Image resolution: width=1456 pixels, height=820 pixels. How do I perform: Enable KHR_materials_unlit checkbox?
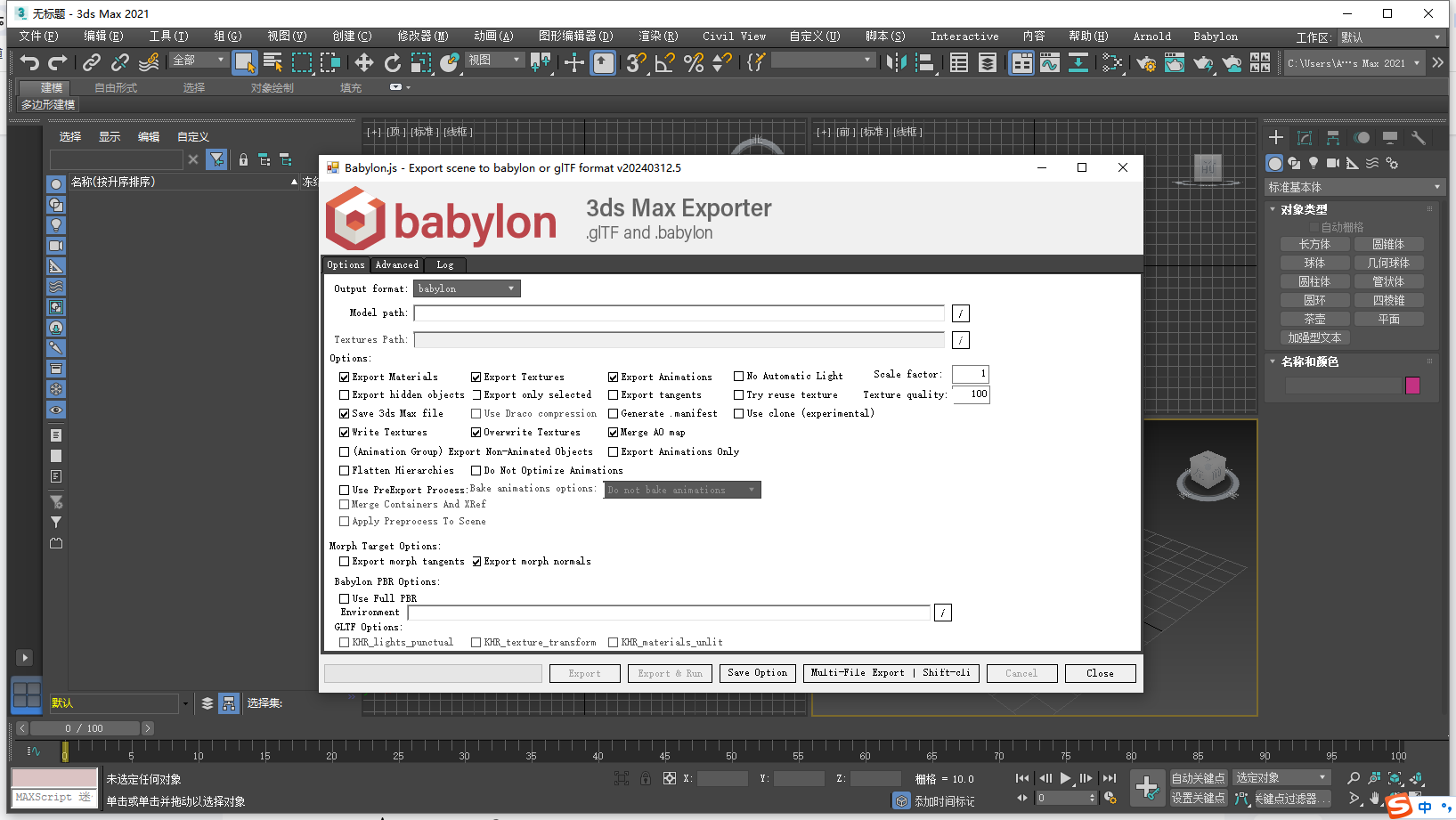tap(614, 643)
